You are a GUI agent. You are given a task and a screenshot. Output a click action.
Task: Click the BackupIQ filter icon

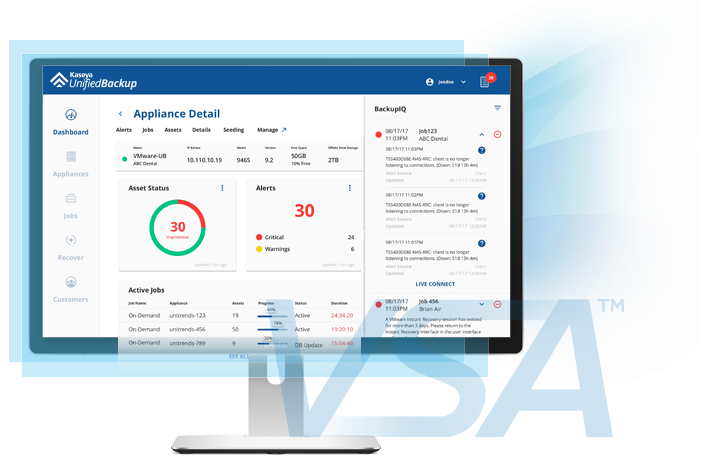tap(497, 108)
